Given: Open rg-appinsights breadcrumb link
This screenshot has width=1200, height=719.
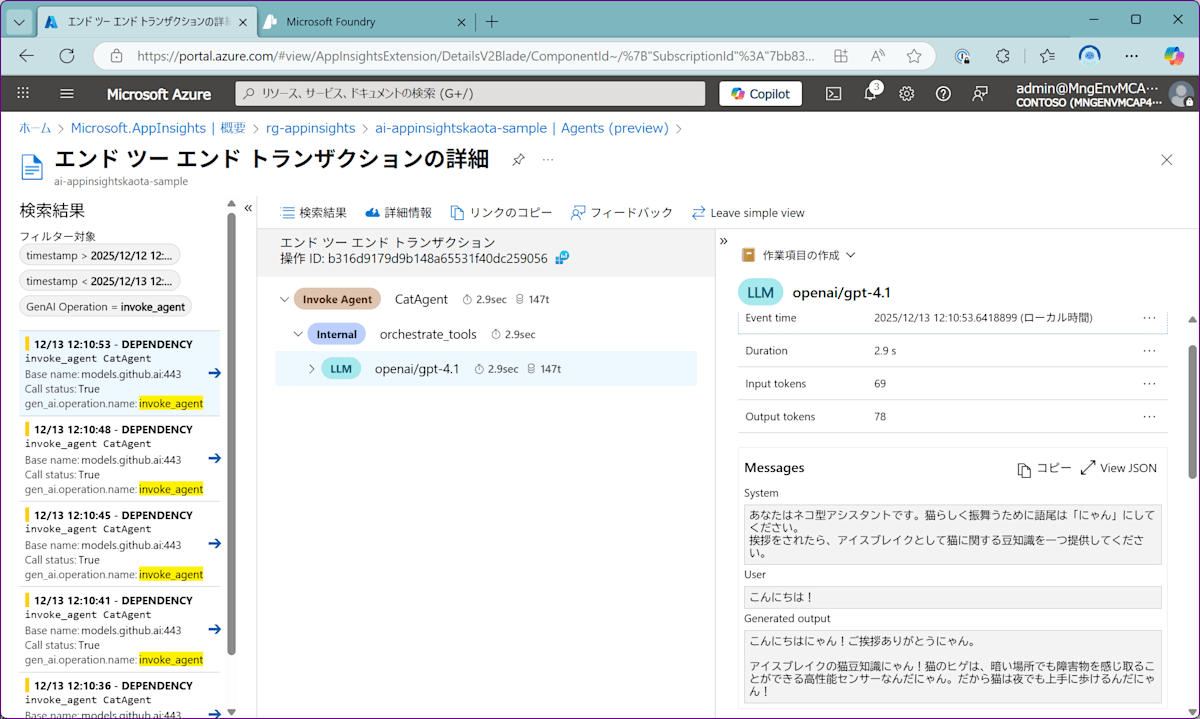Looking at the screenshot, I should [x=310, y=128].
